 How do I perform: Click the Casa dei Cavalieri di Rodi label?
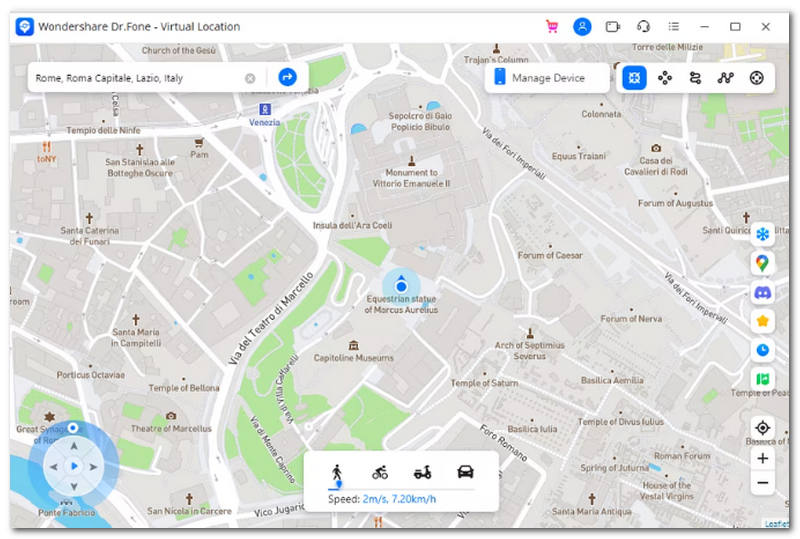(x=656, y=166)
